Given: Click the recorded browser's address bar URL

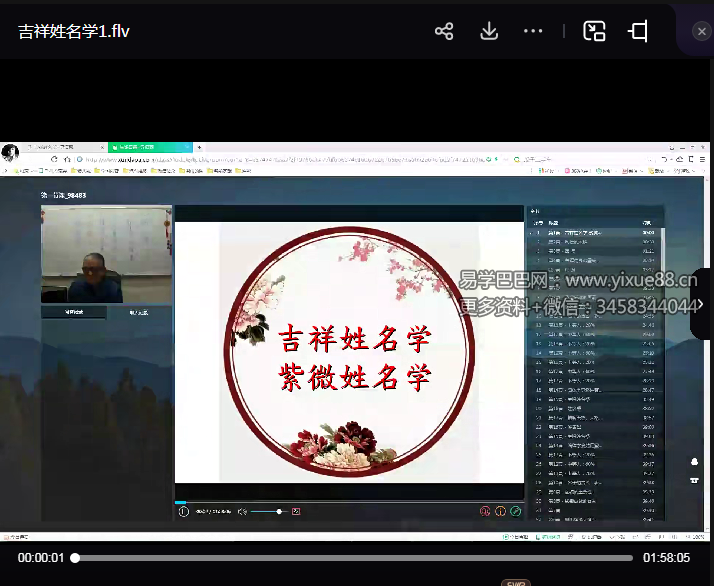Looking at the screenshot, I should [285, 159].
